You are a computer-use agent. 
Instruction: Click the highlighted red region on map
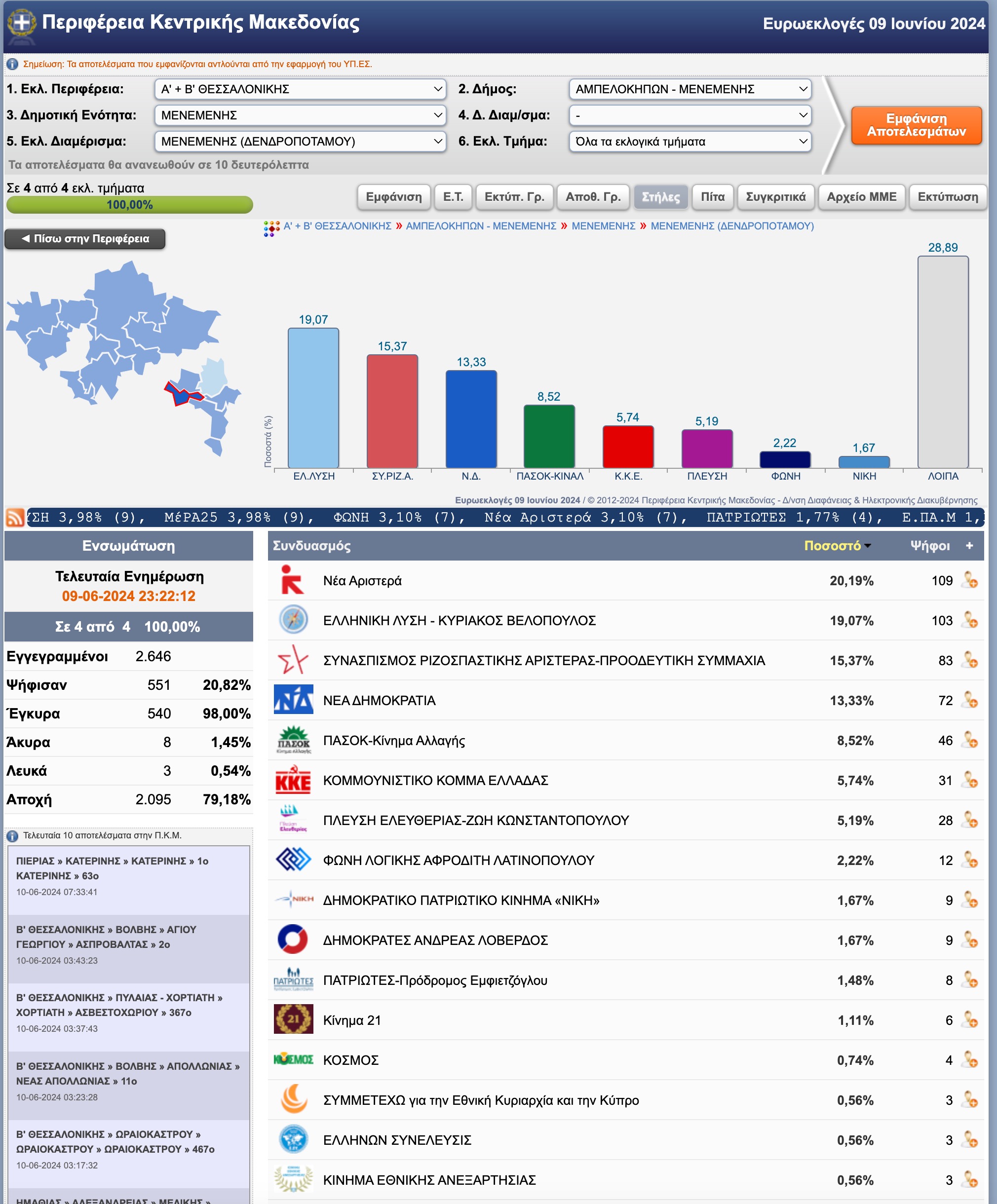pyautogui.click(x=182, y=394)
